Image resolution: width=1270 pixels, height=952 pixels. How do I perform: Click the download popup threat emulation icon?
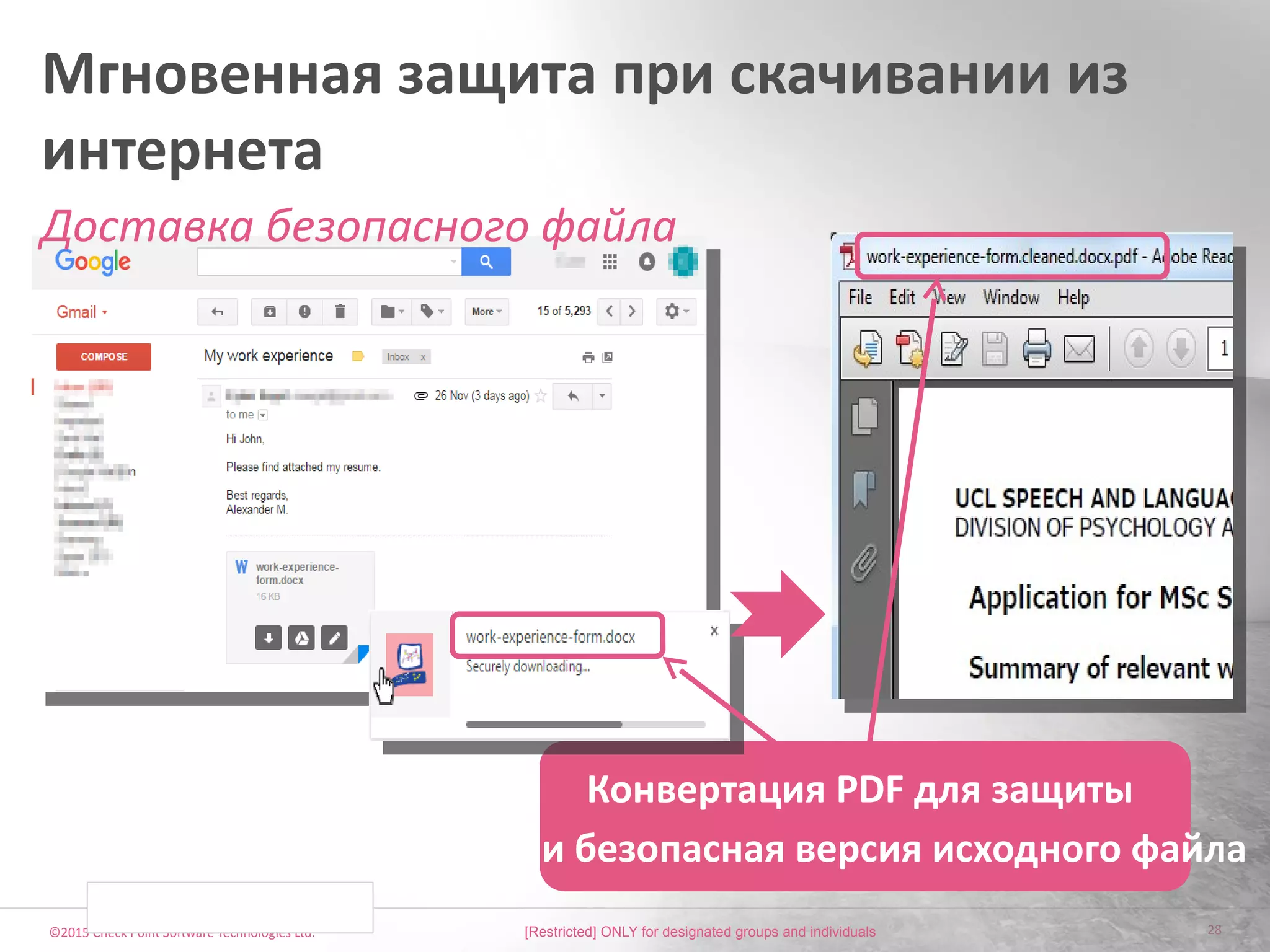409,664
